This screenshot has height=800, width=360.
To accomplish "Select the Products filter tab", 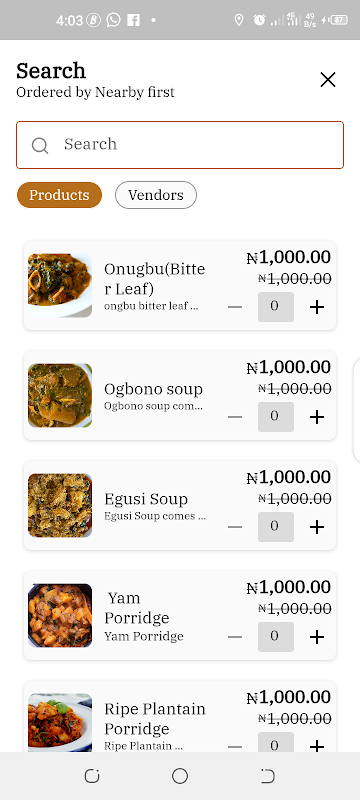I will (59, 195).
